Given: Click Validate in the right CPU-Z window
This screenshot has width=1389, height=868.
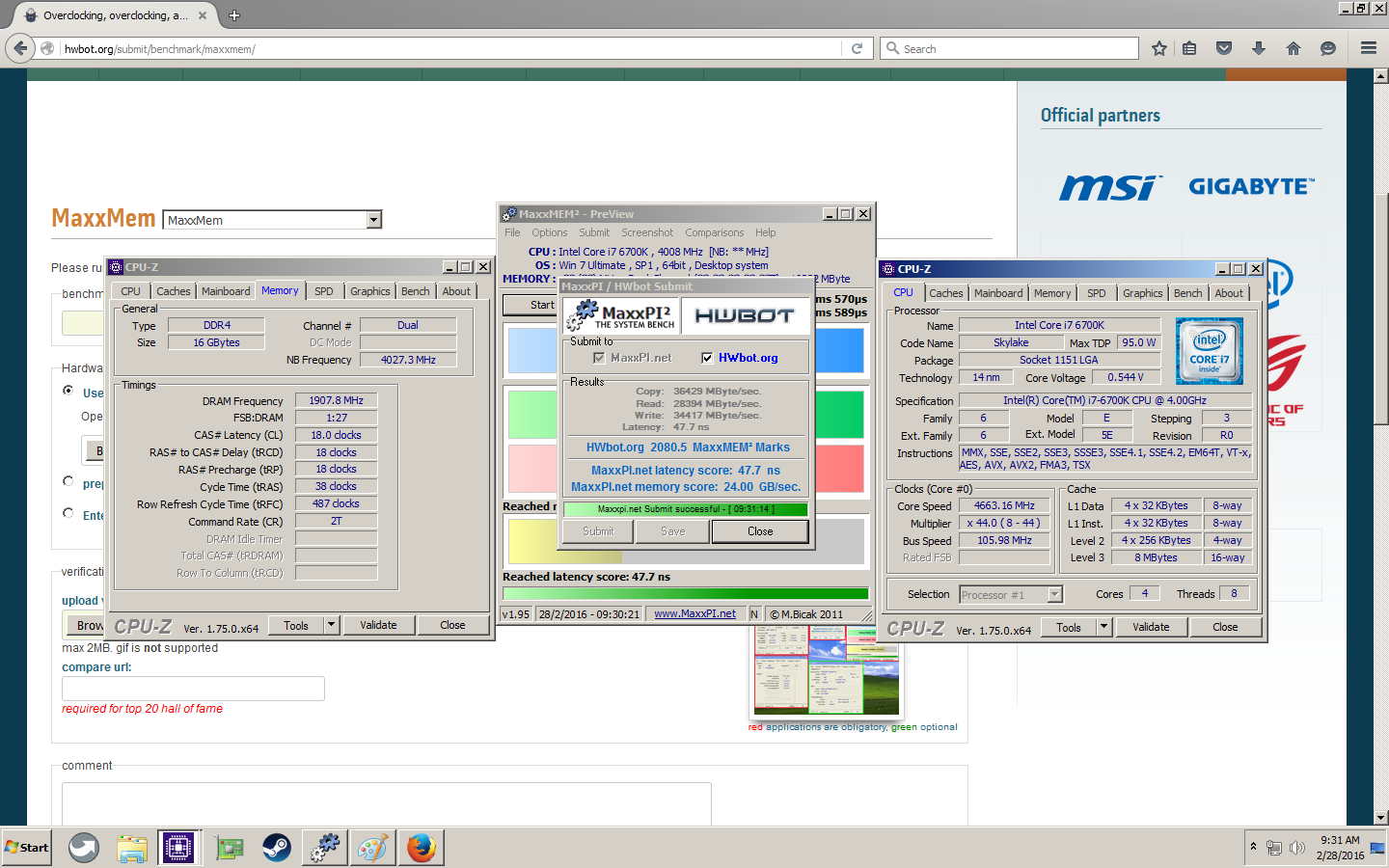Looking at the screenshot, I should [x=1151, y=627].
